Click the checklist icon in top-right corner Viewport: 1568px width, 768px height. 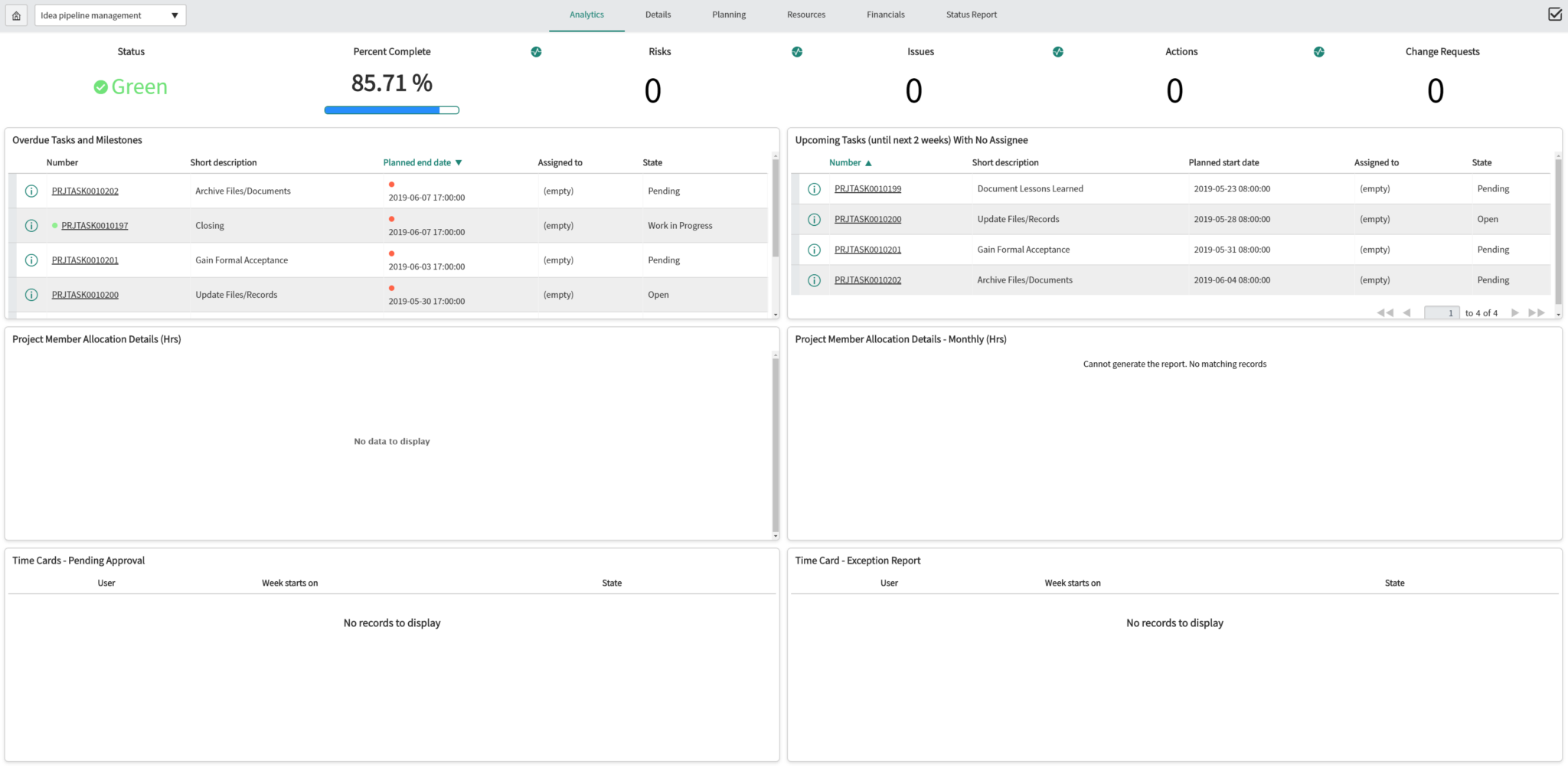coord(1554,14)
